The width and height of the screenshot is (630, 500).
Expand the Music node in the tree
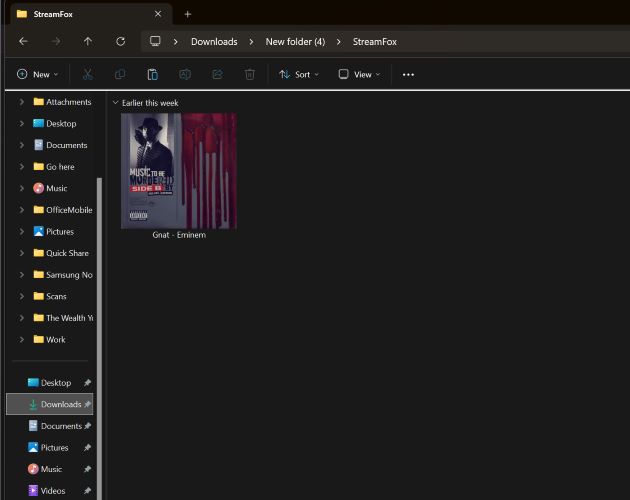point(21,189)
